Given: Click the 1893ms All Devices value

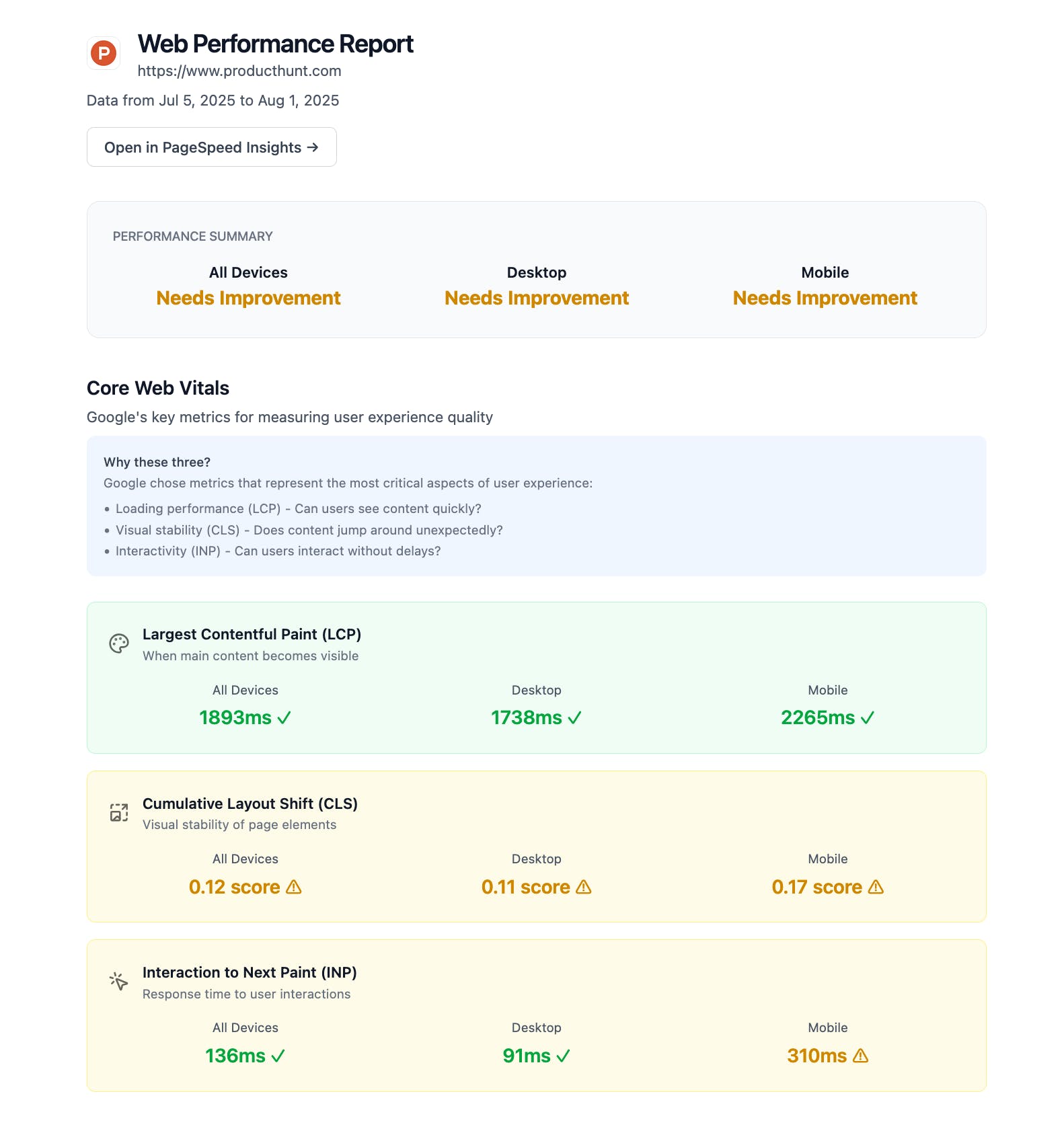Looking at the screenshot, I should 235,717.
